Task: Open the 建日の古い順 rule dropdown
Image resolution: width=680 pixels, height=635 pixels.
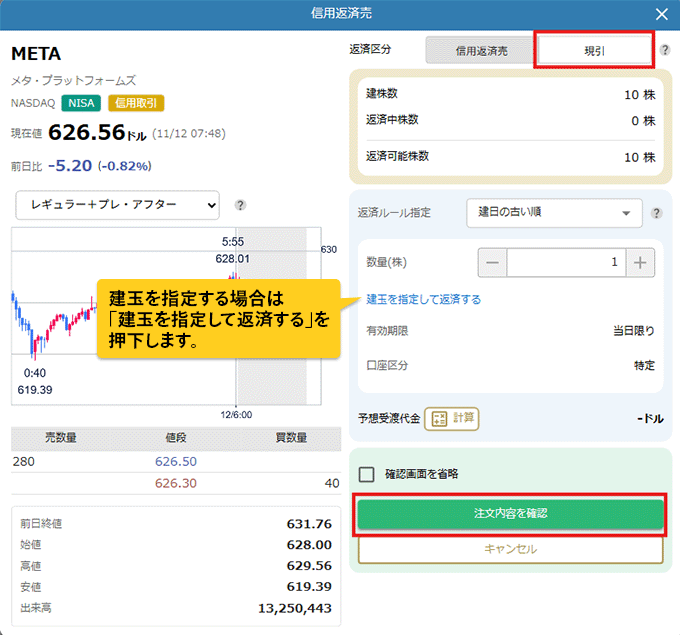Action: [x=554, y=213]
